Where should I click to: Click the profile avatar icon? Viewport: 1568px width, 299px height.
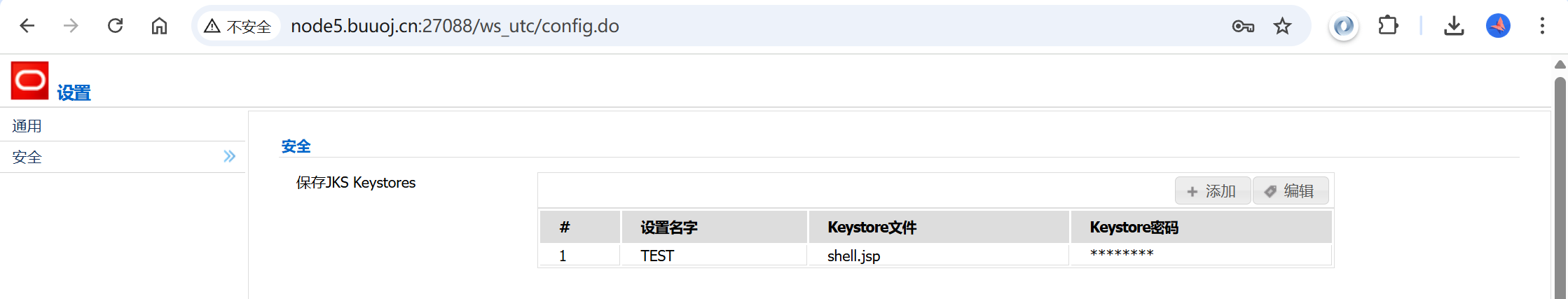pyautogui.click(x=1498, y=26)
